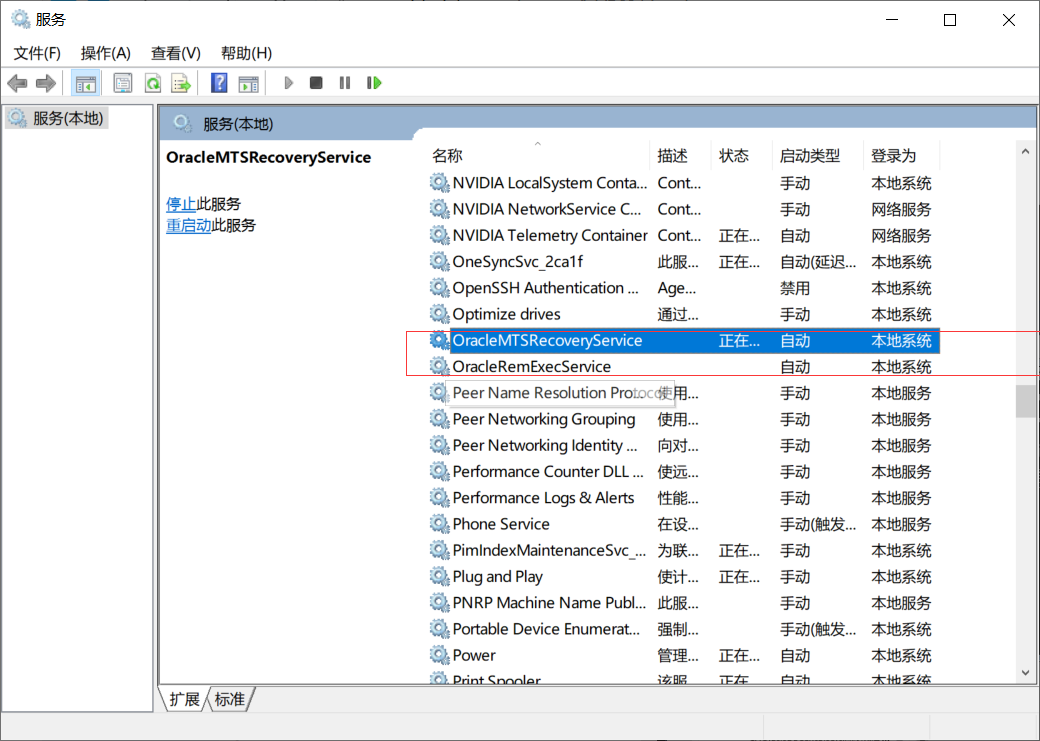Click gear icon of Performance Logs & Alerts
This screenshot has width=1040, height=741.
pyautogui.click(x=439, y=498)
